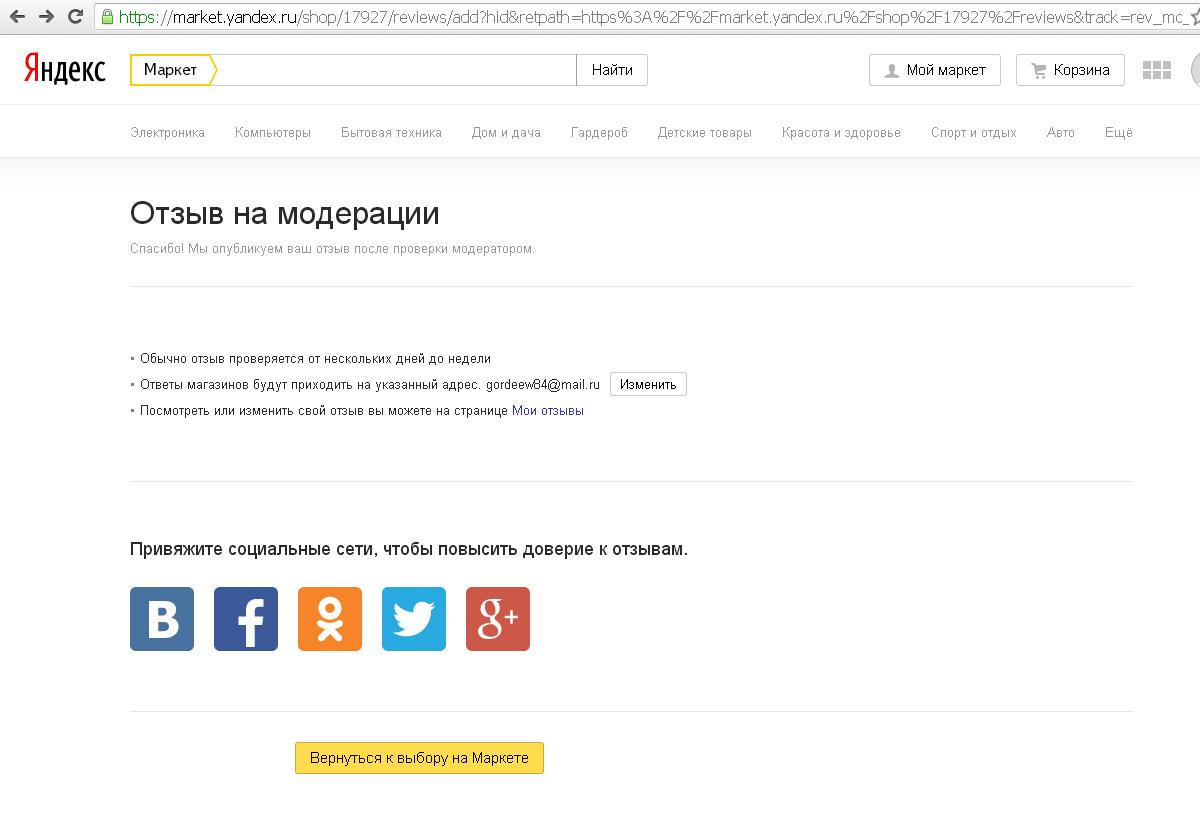Click the browser forward arrow

(x=46, y=16)
